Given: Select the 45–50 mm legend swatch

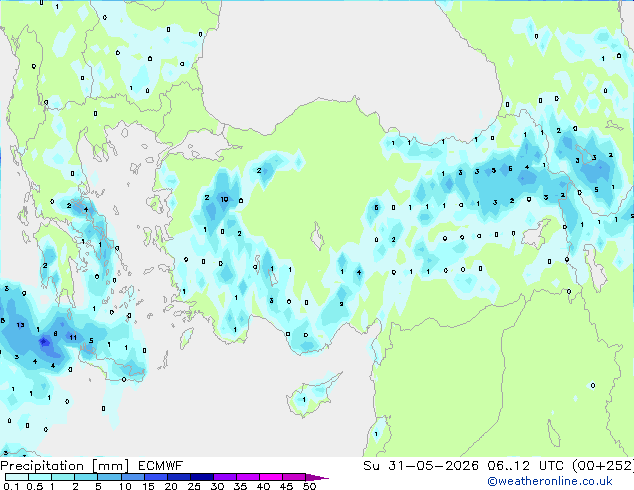Looking at the screenshot, I should [x=294, y=477].
